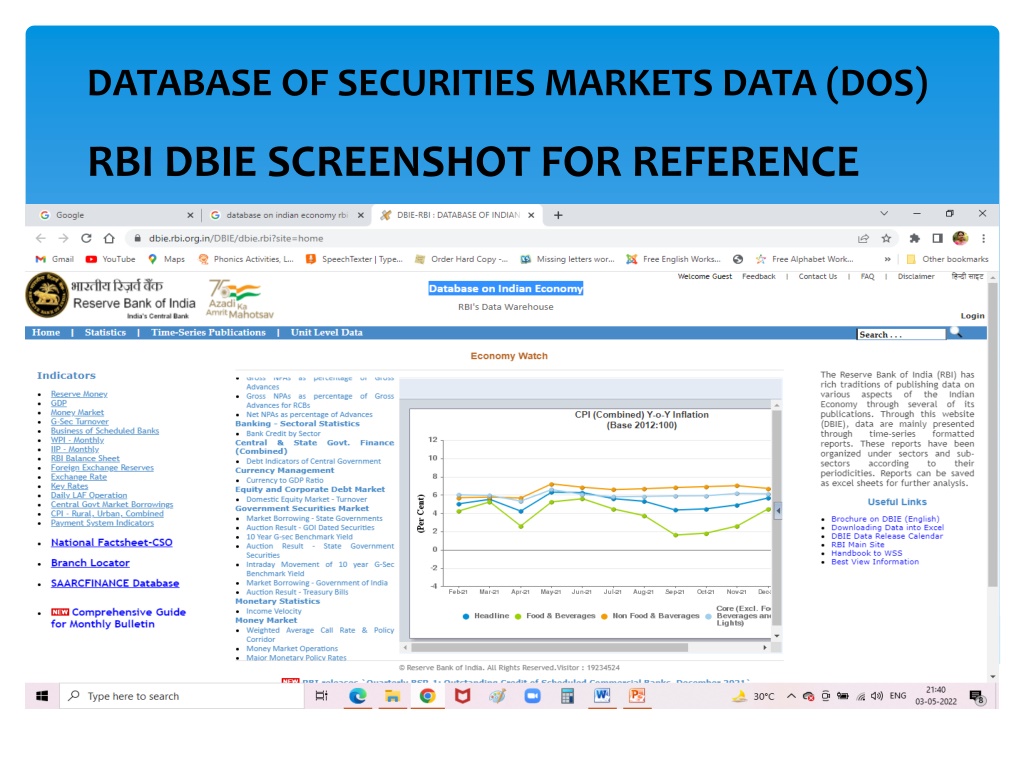Viewport: 1024px width, 768px height.
Task: Open the SAARCFINANCE Database link
Action: pos(115,583)
